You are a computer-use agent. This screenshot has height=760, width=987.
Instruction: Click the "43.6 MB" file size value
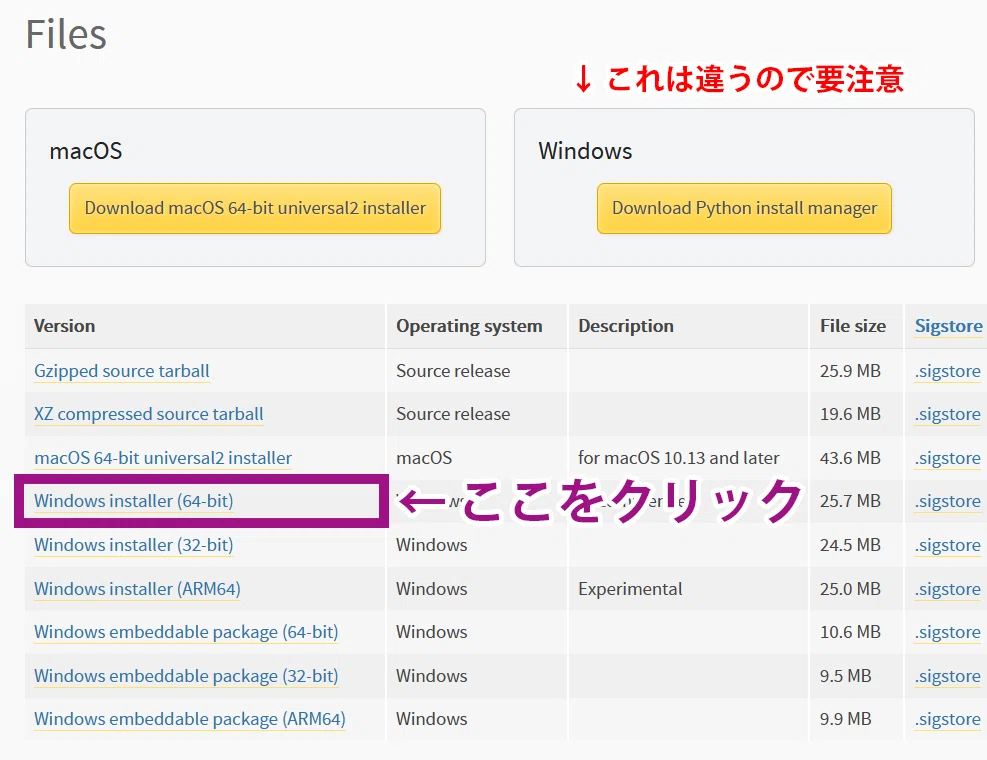pos(850,458)
